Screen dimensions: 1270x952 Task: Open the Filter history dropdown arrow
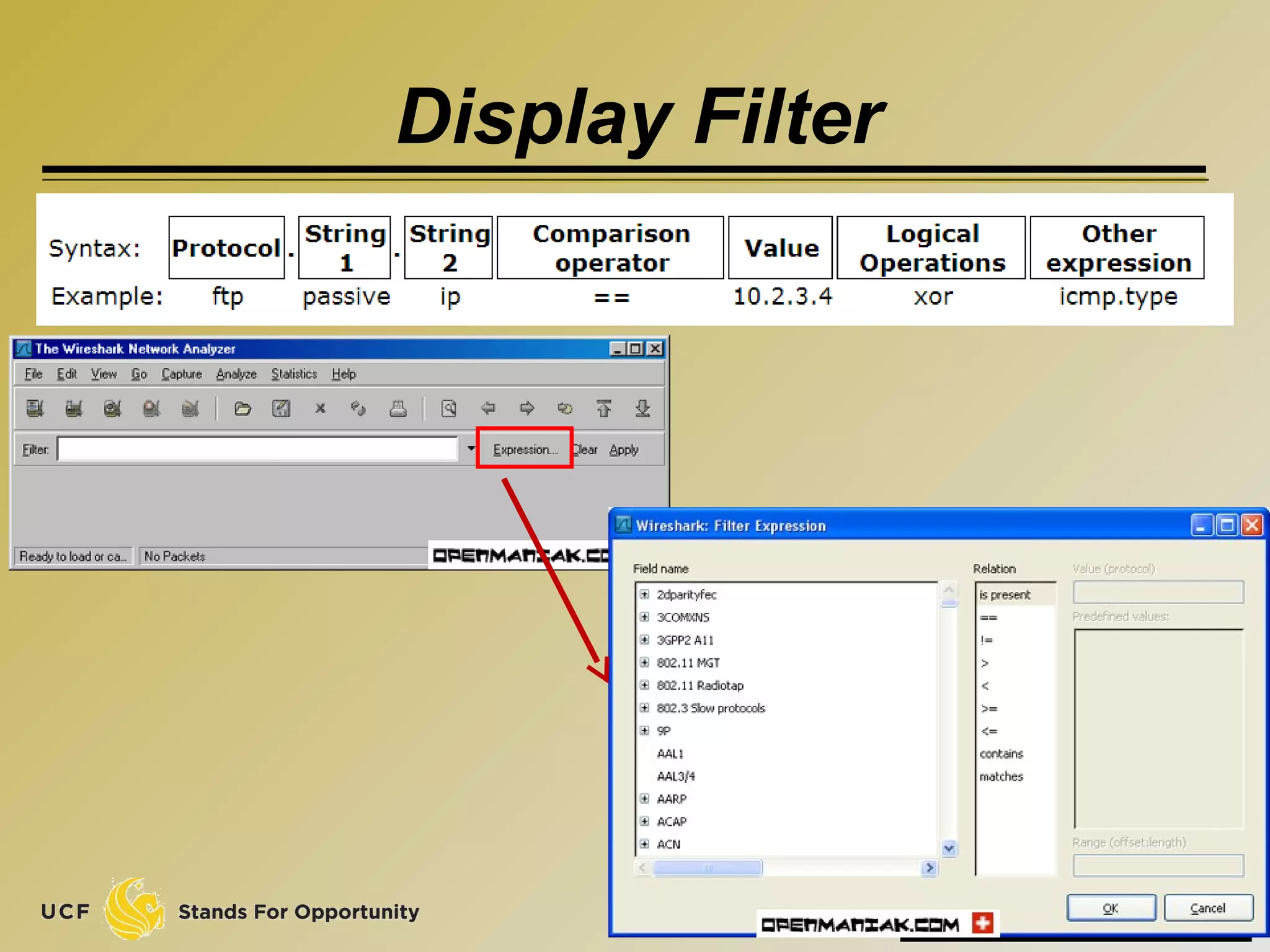coord(471,448)
